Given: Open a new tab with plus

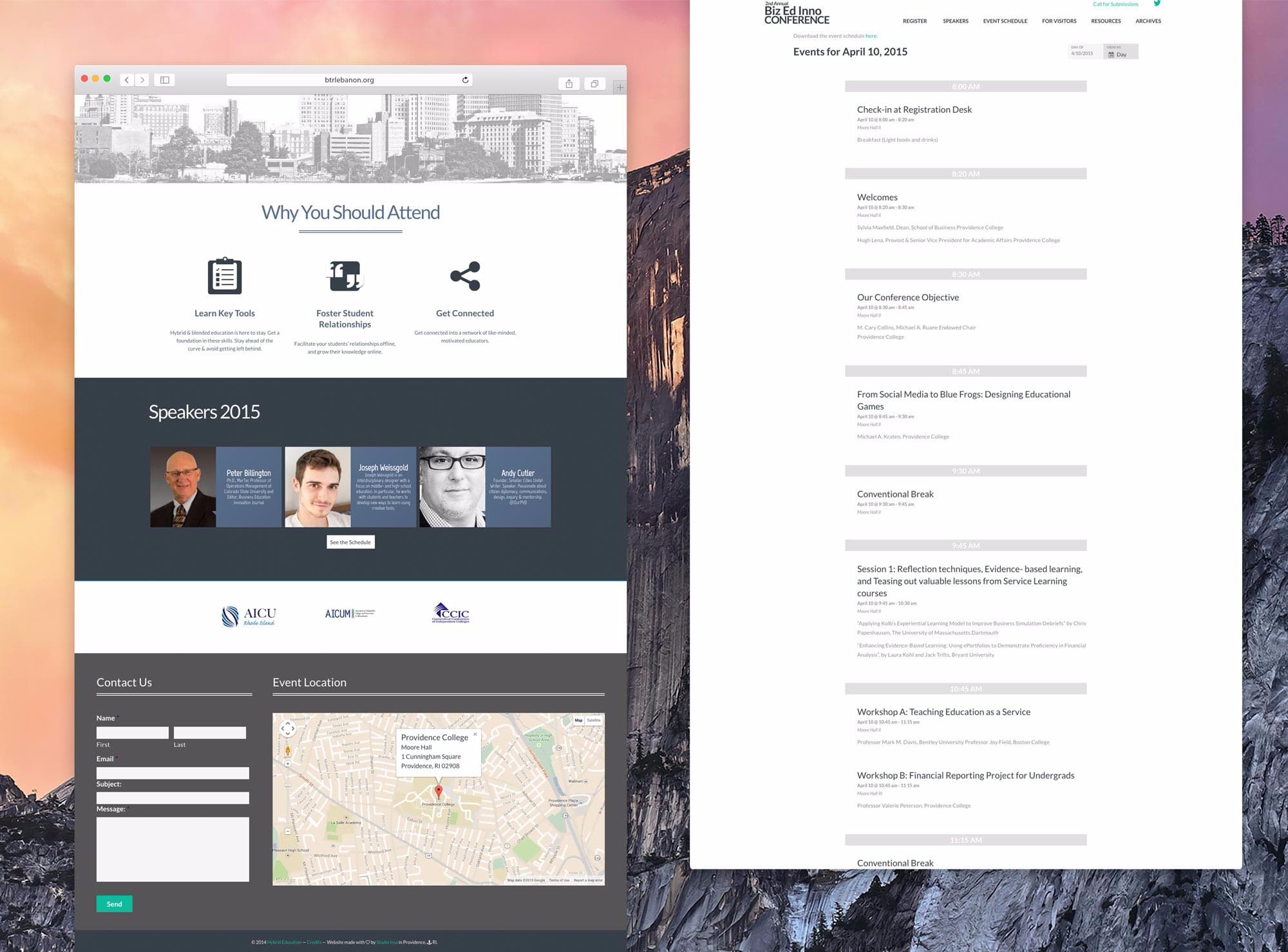Looking at the screenshot, I should (x=620, y=87).
